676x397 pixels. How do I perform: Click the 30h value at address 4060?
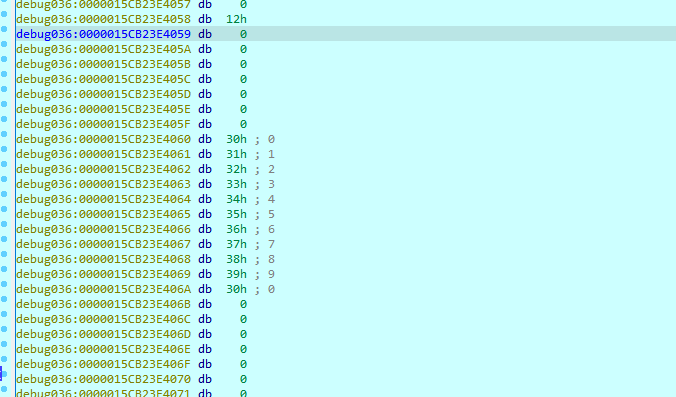236,139
